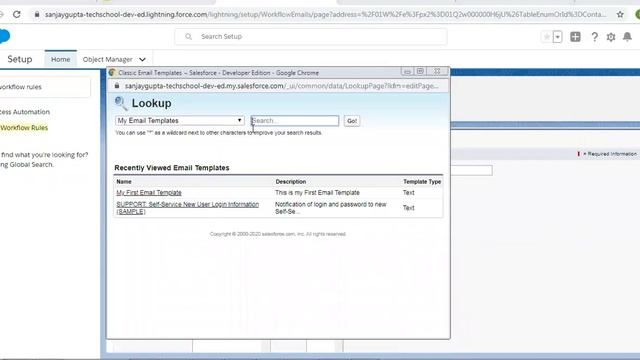Select SUPPORT: Self-Service New User Login link
The height and width of the screenshot is (360, 640).
pyautogui.click(x=187, y=208)
